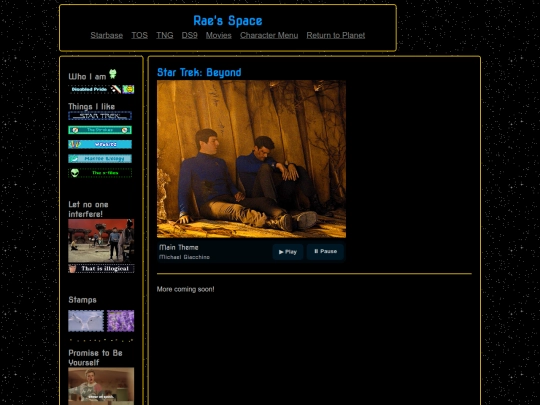
Task: Click the Marine Biology badge
Action: click(100, 158)
